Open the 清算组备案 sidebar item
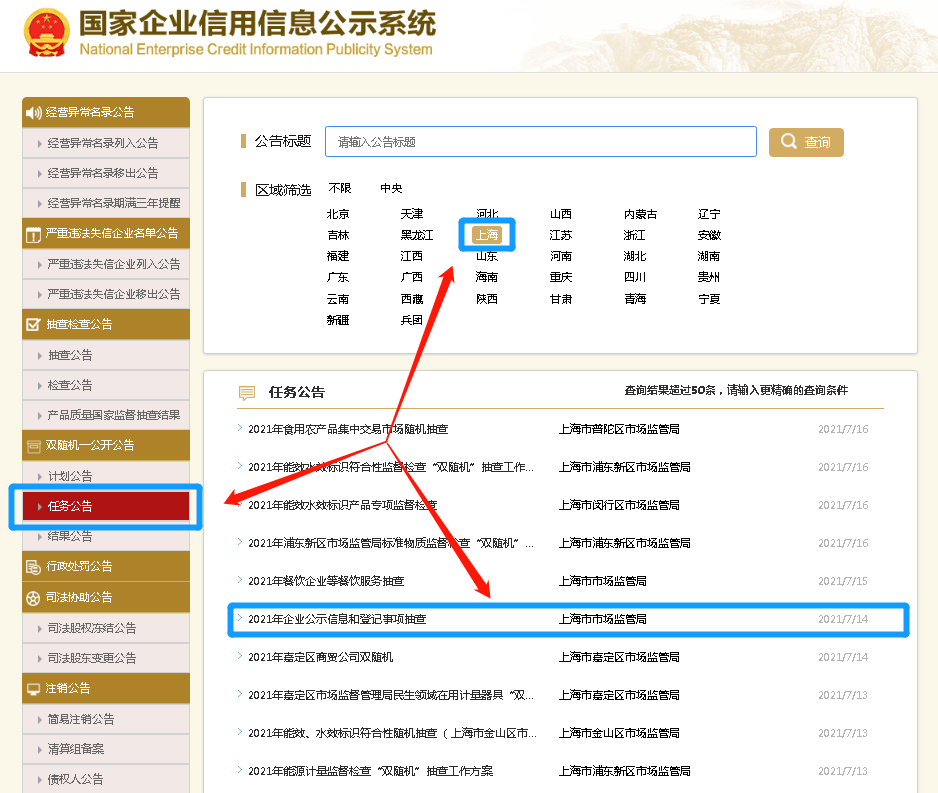The height and width of the screenshot is (793, 938). tap(106, 749)
